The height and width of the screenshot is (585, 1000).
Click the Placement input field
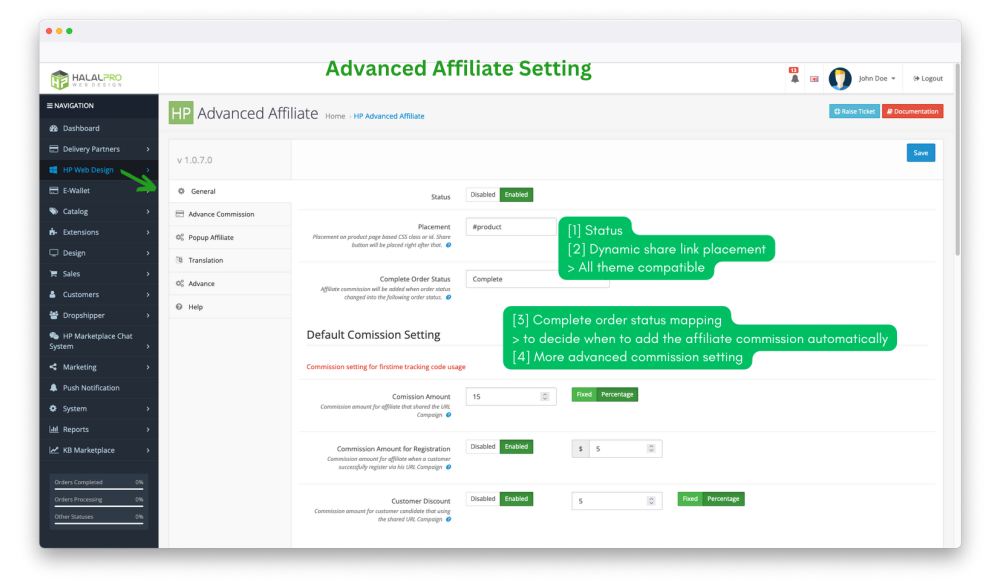click(510, 227)
